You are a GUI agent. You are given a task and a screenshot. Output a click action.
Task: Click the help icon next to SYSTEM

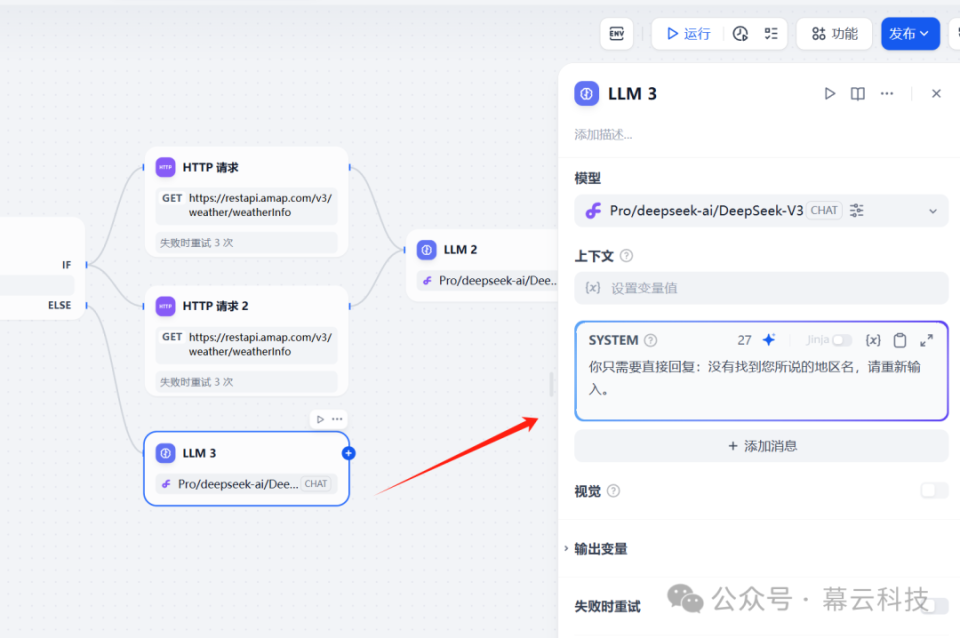pyautogui.click(x=651, y=340)
